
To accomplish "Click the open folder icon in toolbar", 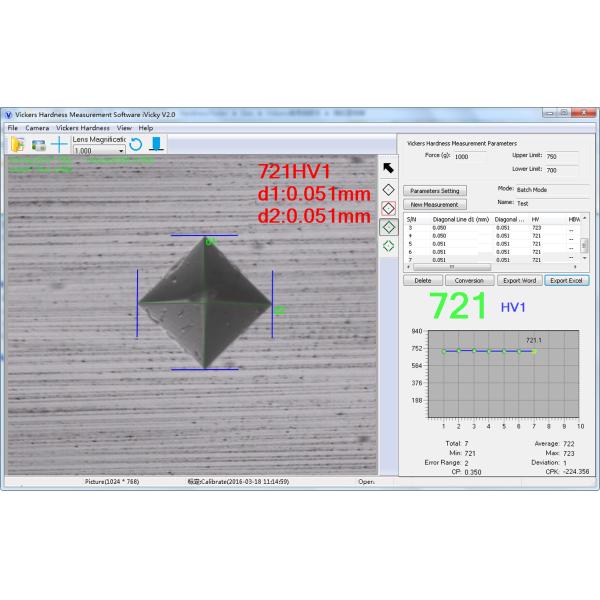I will [x=17, y=145].
